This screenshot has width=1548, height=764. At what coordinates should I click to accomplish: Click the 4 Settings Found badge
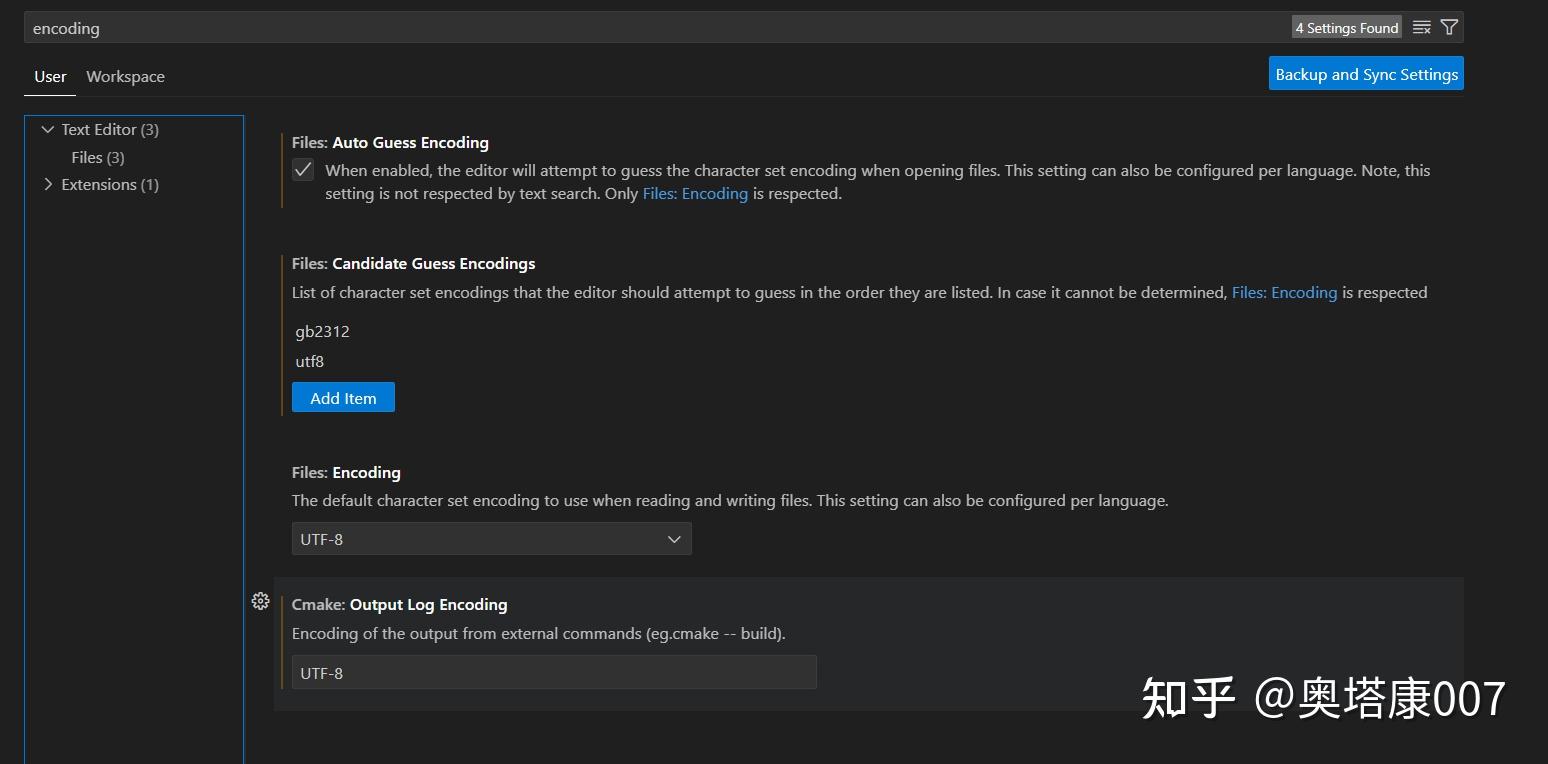pos(1346,27)
